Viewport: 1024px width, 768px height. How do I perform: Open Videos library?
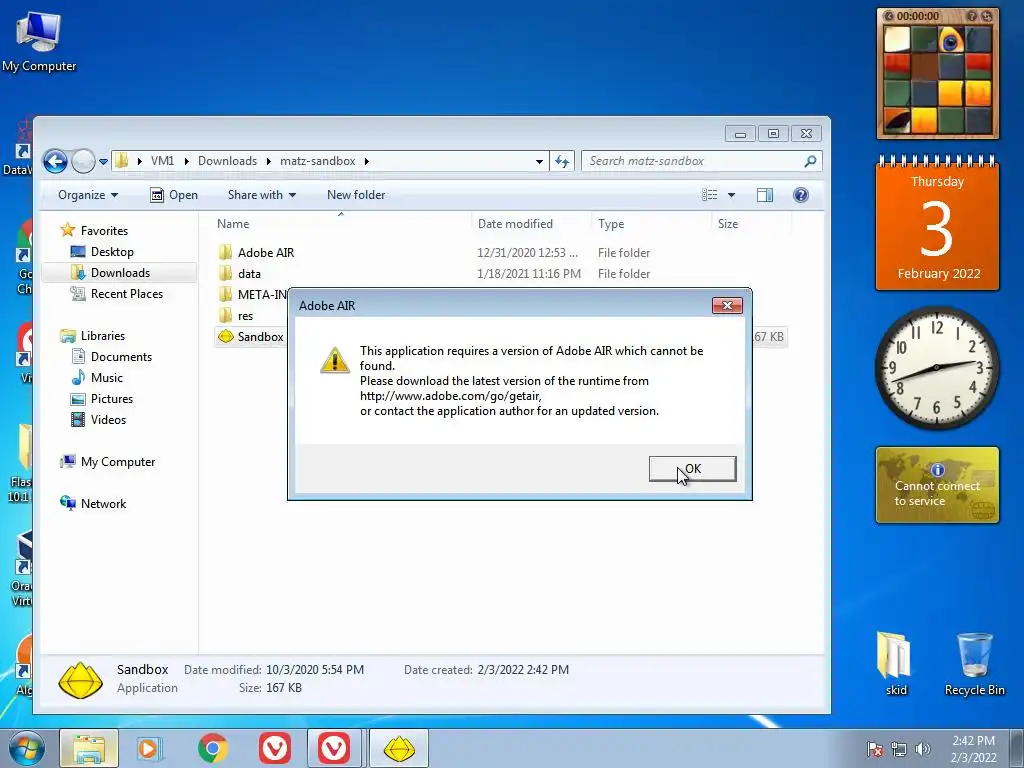[x=108, y=419]
